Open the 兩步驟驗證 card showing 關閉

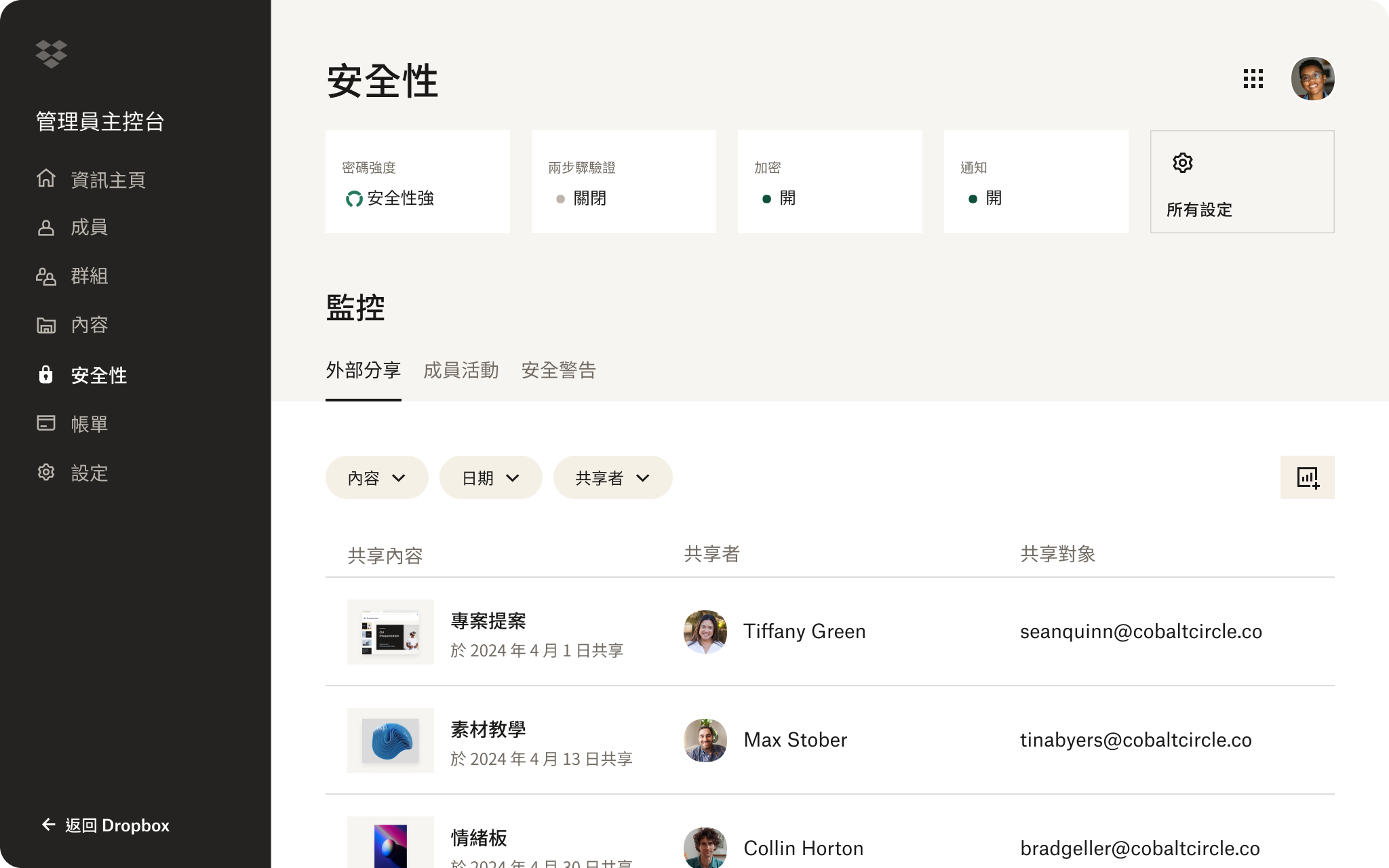pyautogui.click(x=624, y=182)
